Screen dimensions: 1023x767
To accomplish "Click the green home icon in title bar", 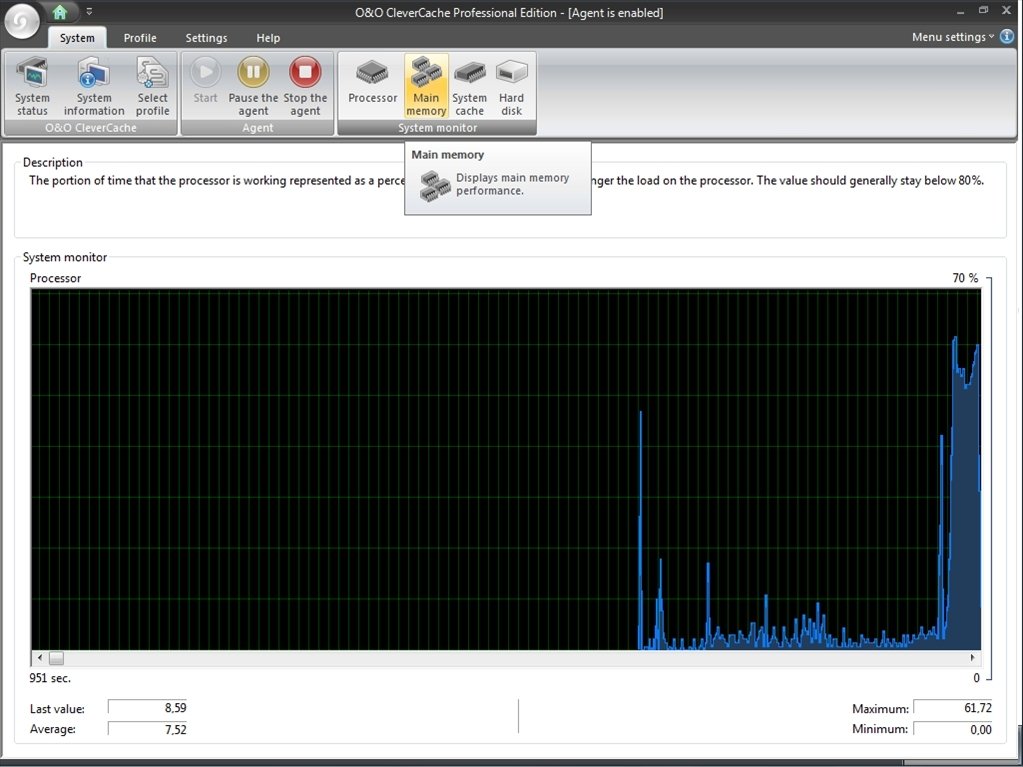I will click(x=60, y=12).
